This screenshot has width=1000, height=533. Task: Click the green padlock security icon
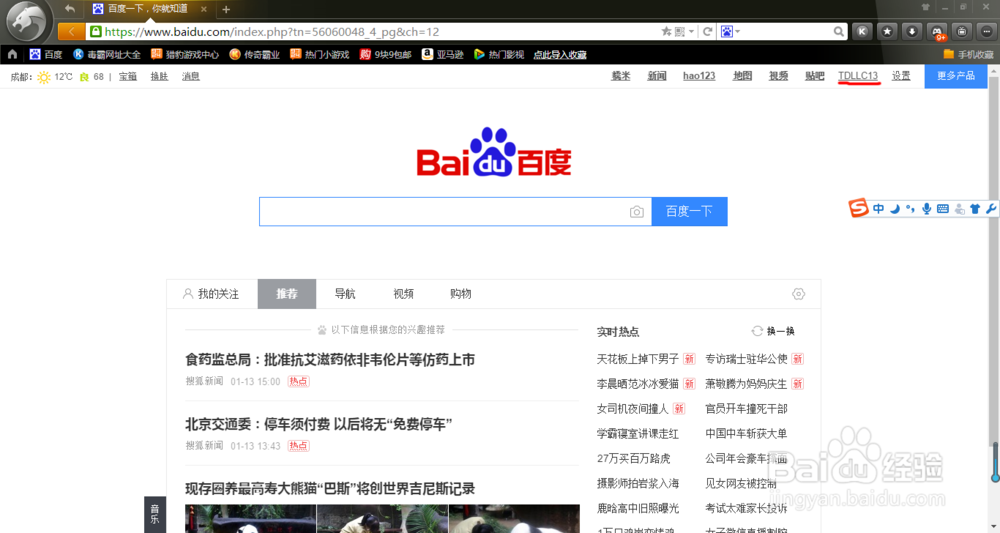[x=96, y=31]
